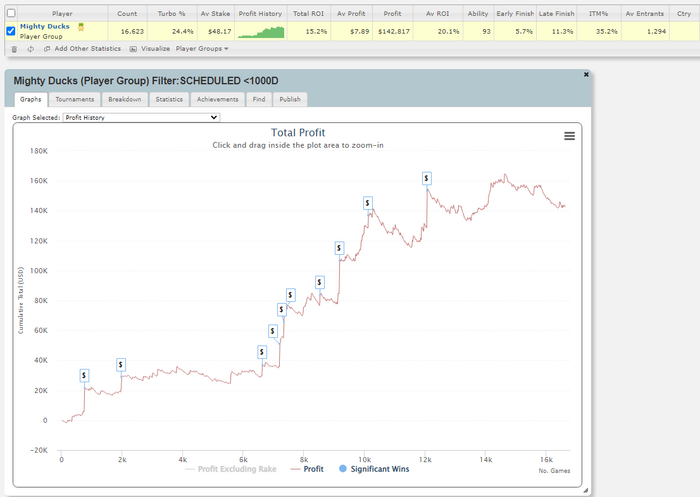
Task: Sort by the Profit column header
Action: (x=392, y=13)
